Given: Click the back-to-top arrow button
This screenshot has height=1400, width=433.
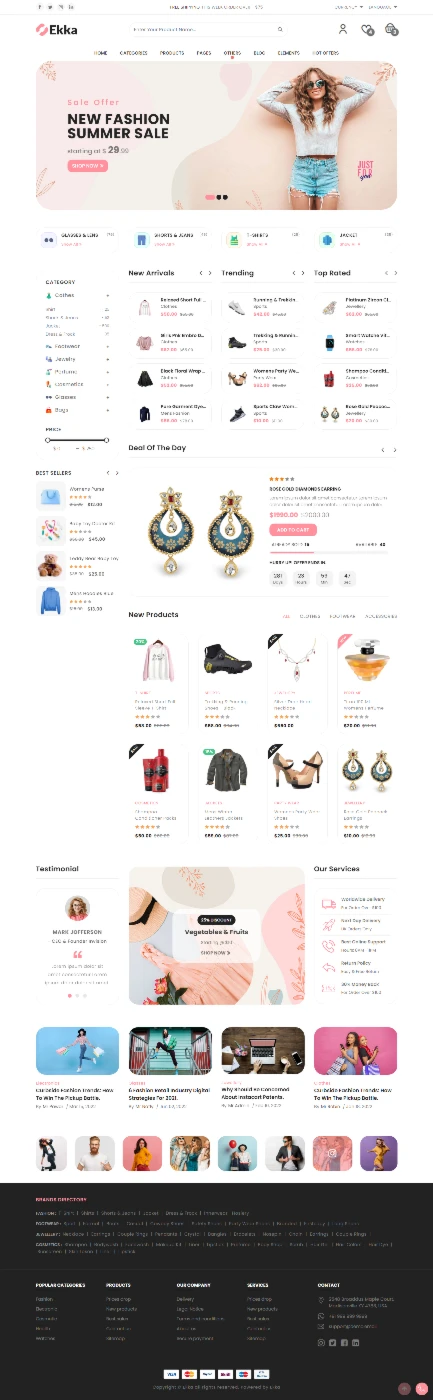Looking at the screenshot, I should pos(404,1388).
